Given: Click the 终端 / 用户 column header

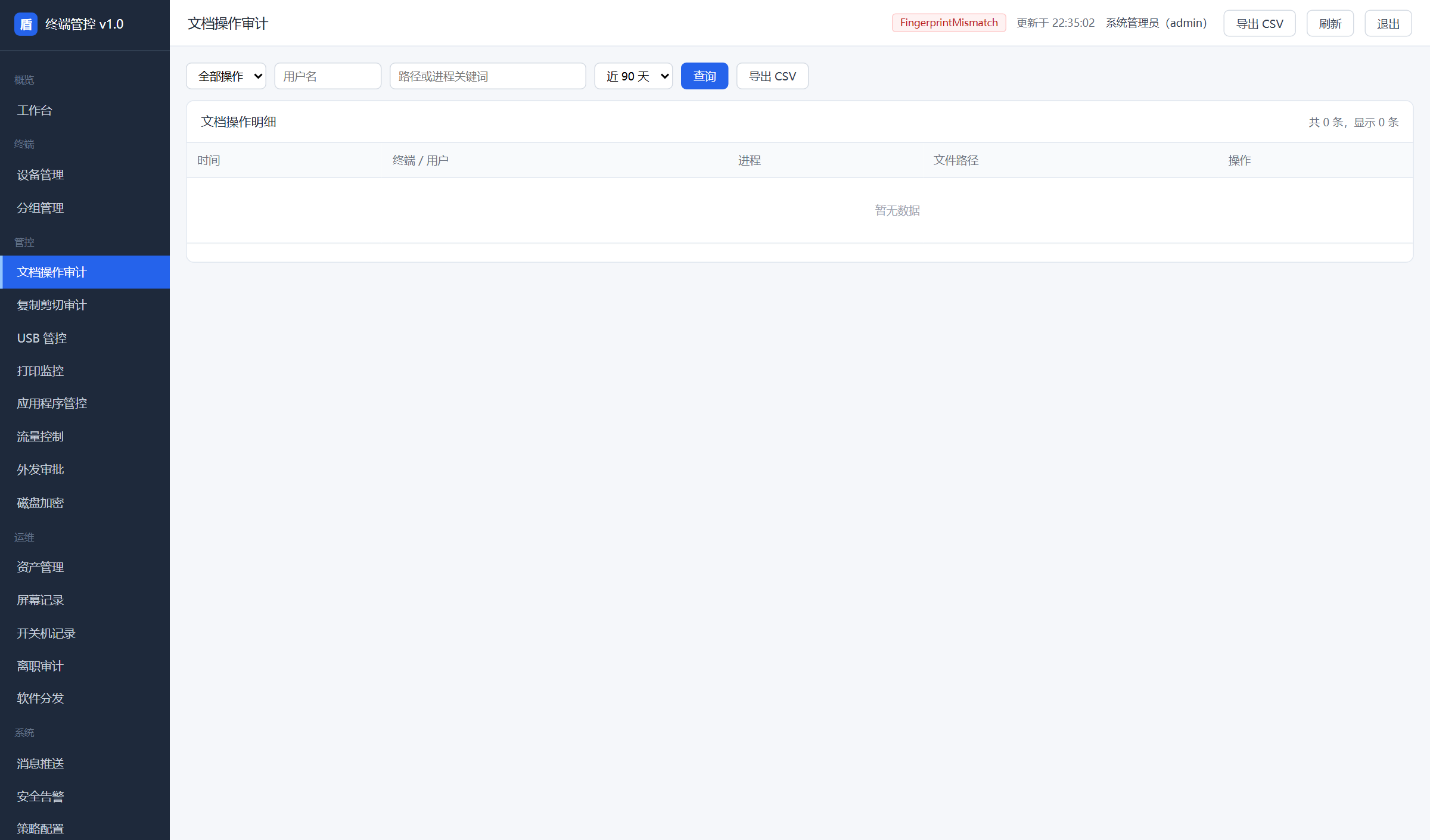Looking at the screenshot, I should point(421,160).
